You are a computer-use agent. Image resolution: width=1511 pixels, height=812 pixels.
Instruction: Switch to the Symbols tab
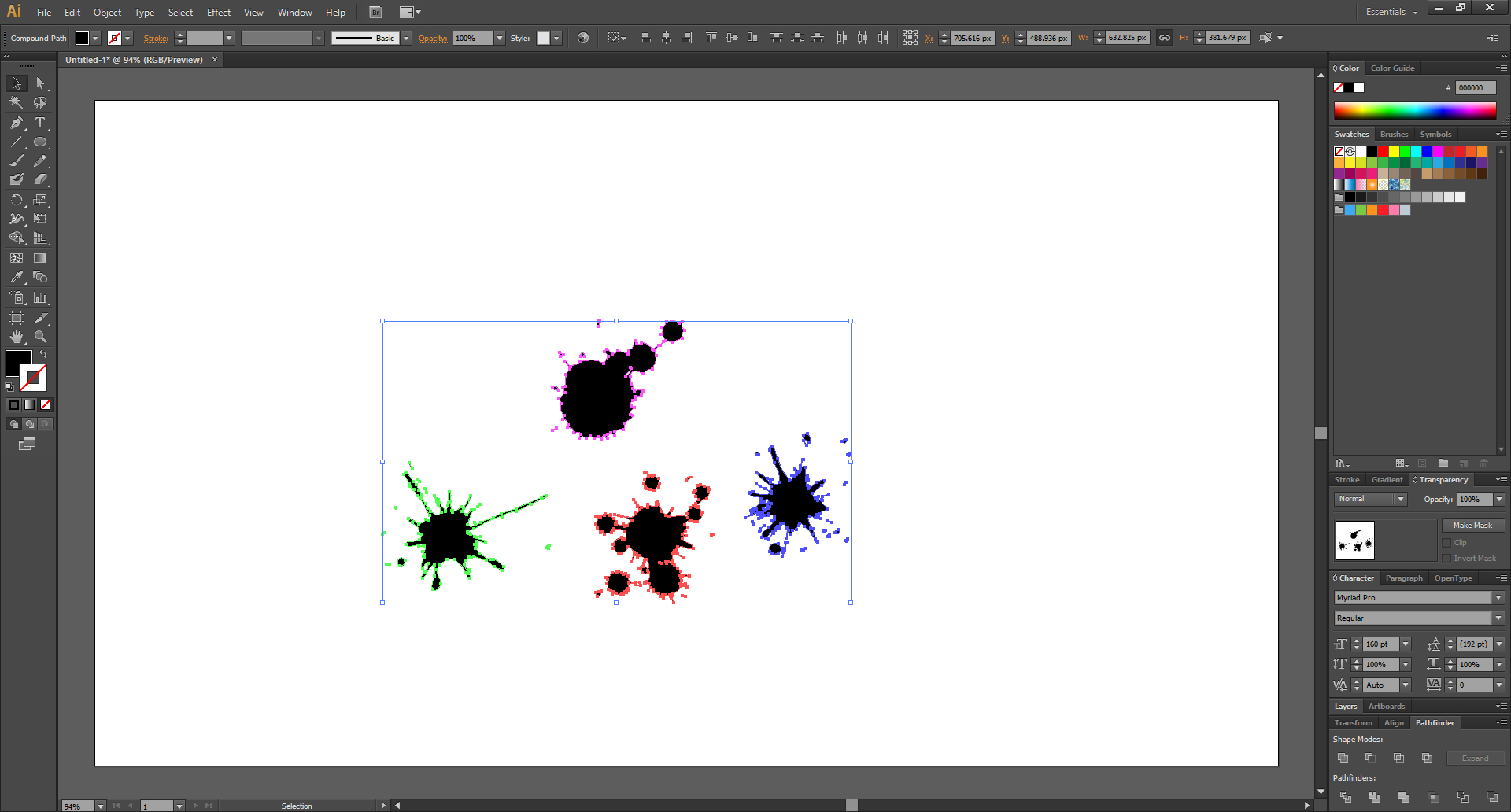pyautogui.click(x=1435, y=135)
